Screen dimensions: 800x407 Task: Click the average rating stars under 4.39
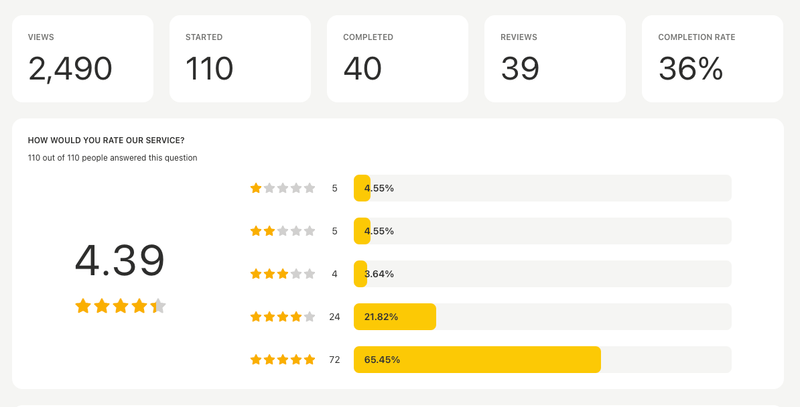pyautogui.click(x=120, y=306)
